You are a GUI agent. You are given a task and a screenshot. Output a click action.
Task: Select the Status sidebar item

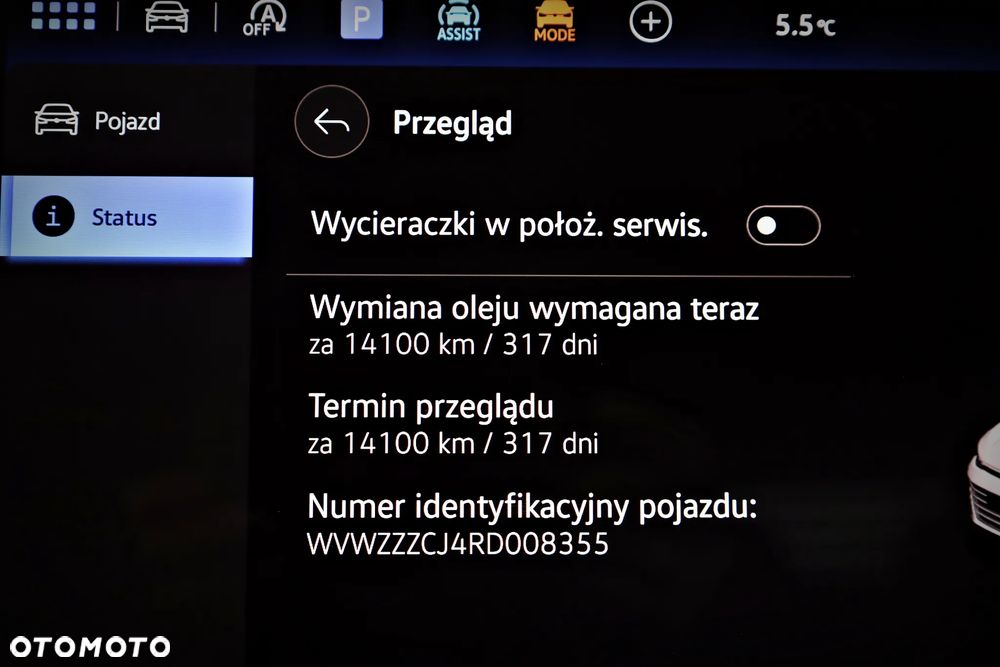coord(128,217)
